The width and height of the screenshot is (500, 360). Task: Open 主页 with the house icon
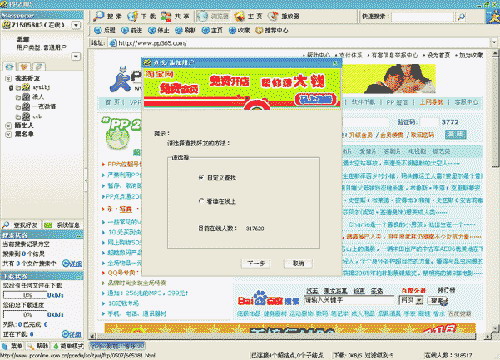click(248, 16)
